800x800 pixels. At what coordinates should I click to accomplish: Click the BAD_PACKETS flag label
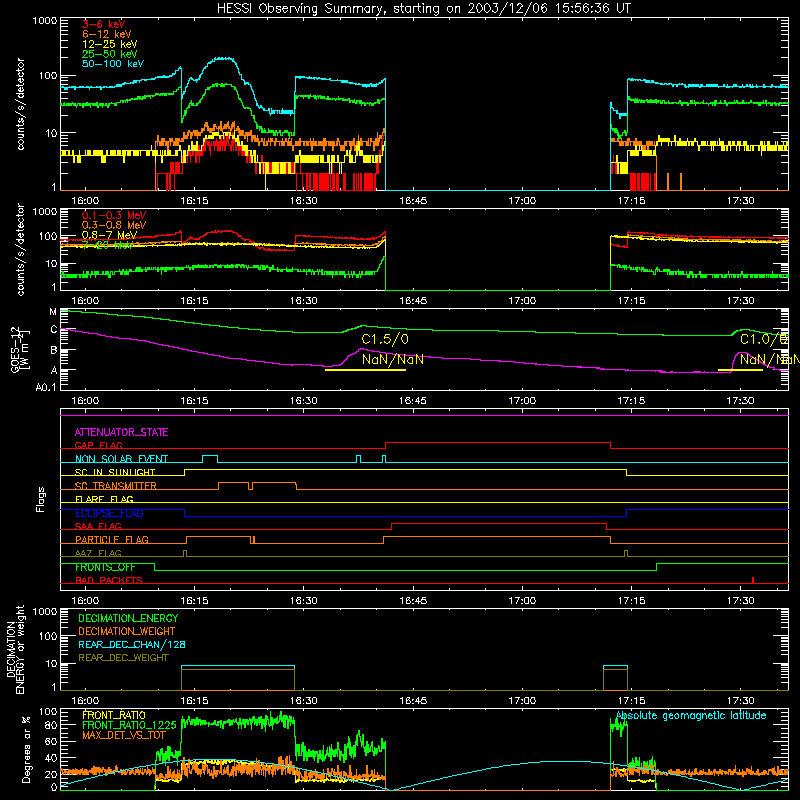pyautogui.click(x=109, y=580)
